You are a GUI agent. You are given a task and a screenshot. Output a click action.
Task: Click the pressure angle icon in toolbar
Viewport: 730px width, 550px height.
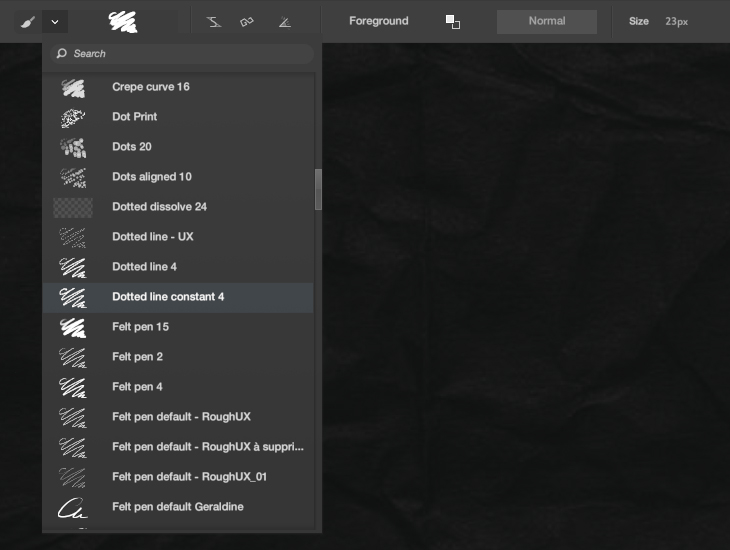pos(284,22)
